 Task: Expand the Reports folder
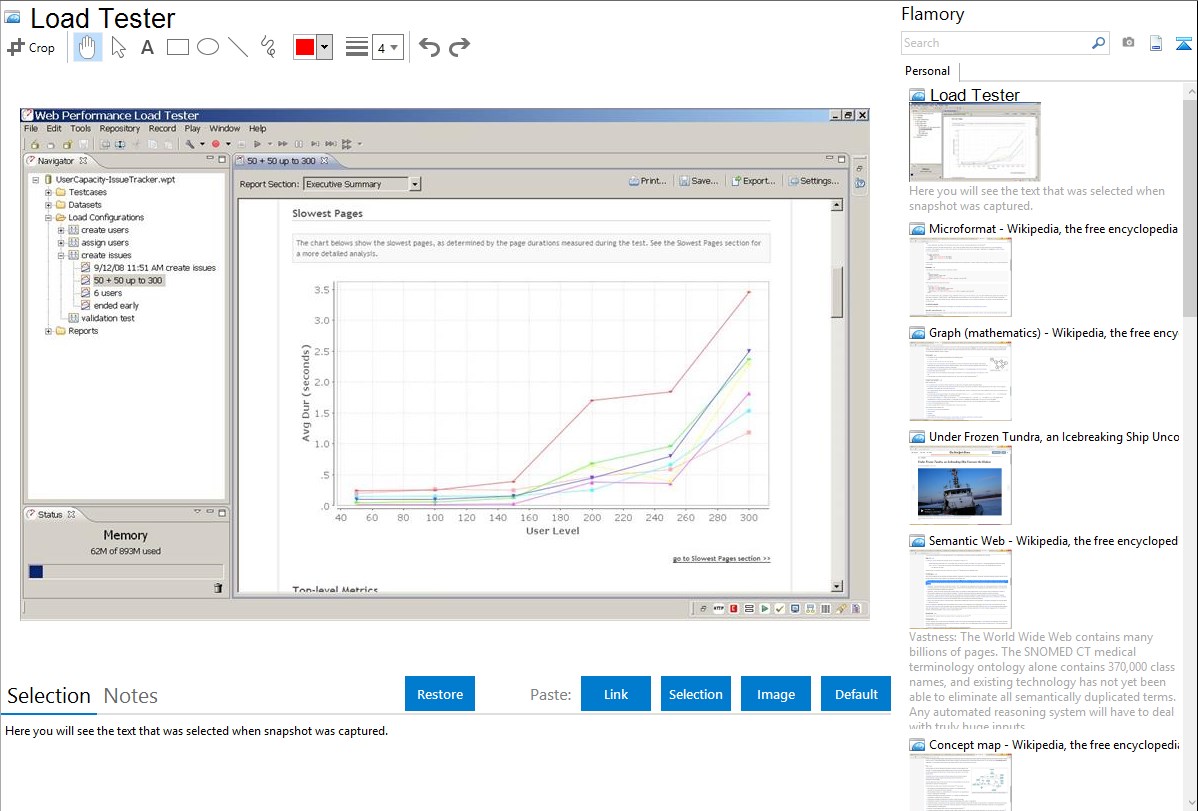coord(48,331)
